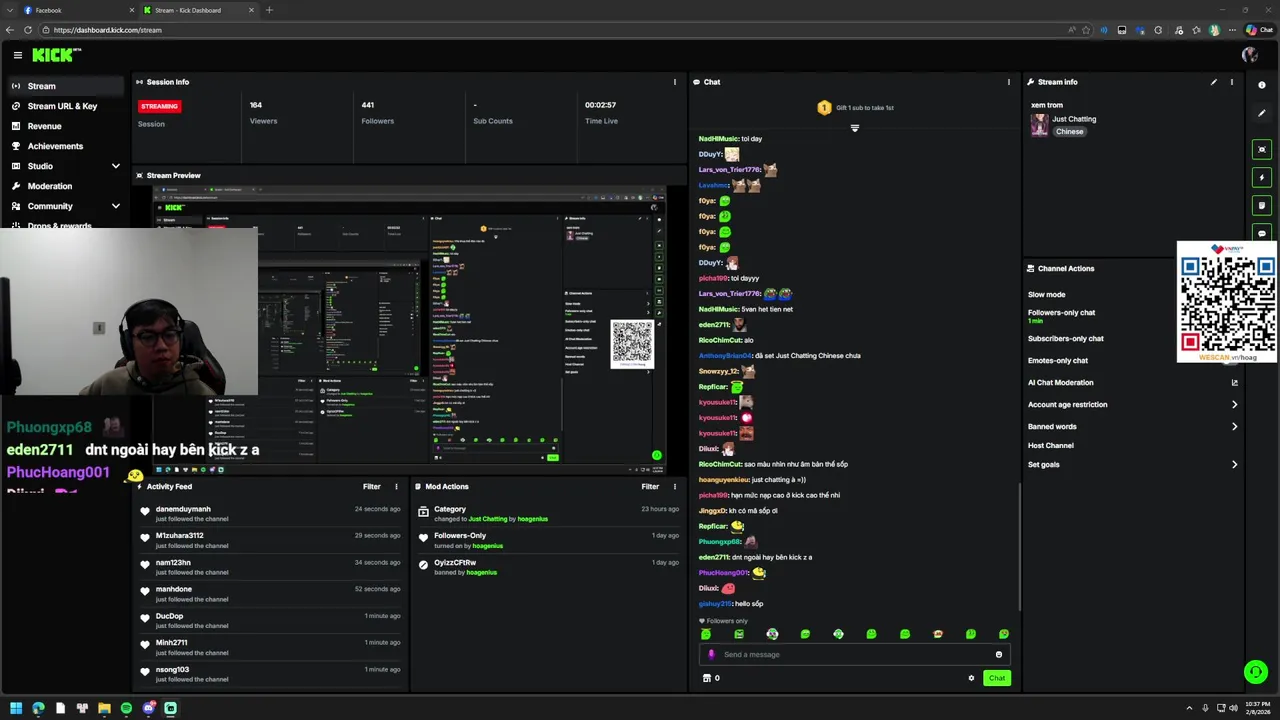Open the browser tab list dropdown

pyautogui.click(x=10, y=10)
